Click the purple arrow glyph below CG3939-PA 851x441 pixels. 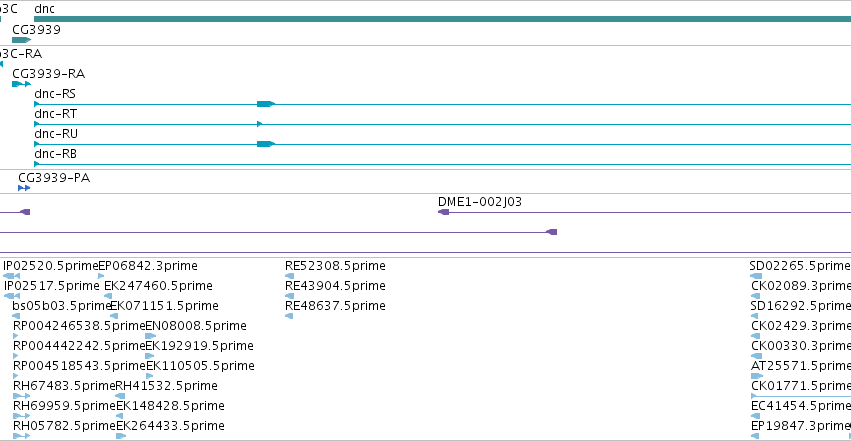(x=25, y=212)
